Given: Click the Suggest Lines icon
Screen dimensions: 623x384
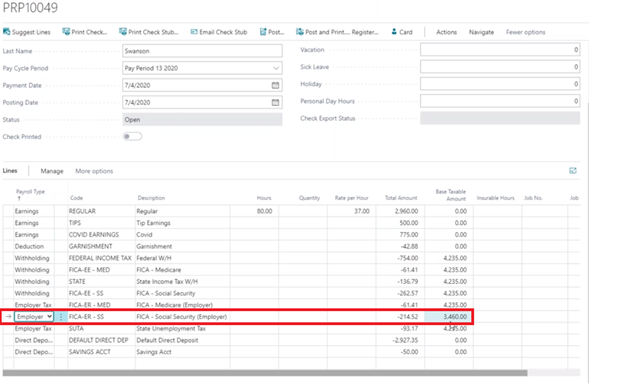Looking at the screenshot, I should click(6, 32).
